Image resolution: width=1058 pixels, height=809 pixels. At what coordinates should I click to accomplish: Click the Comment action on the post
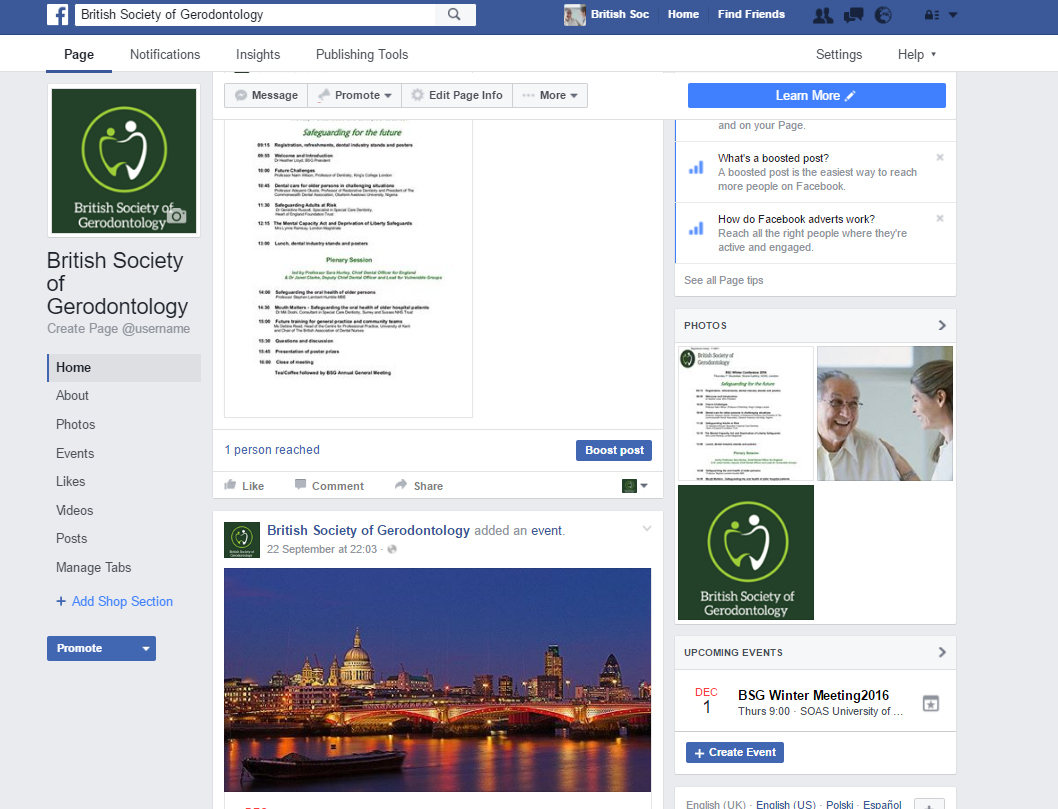[329, 485]
